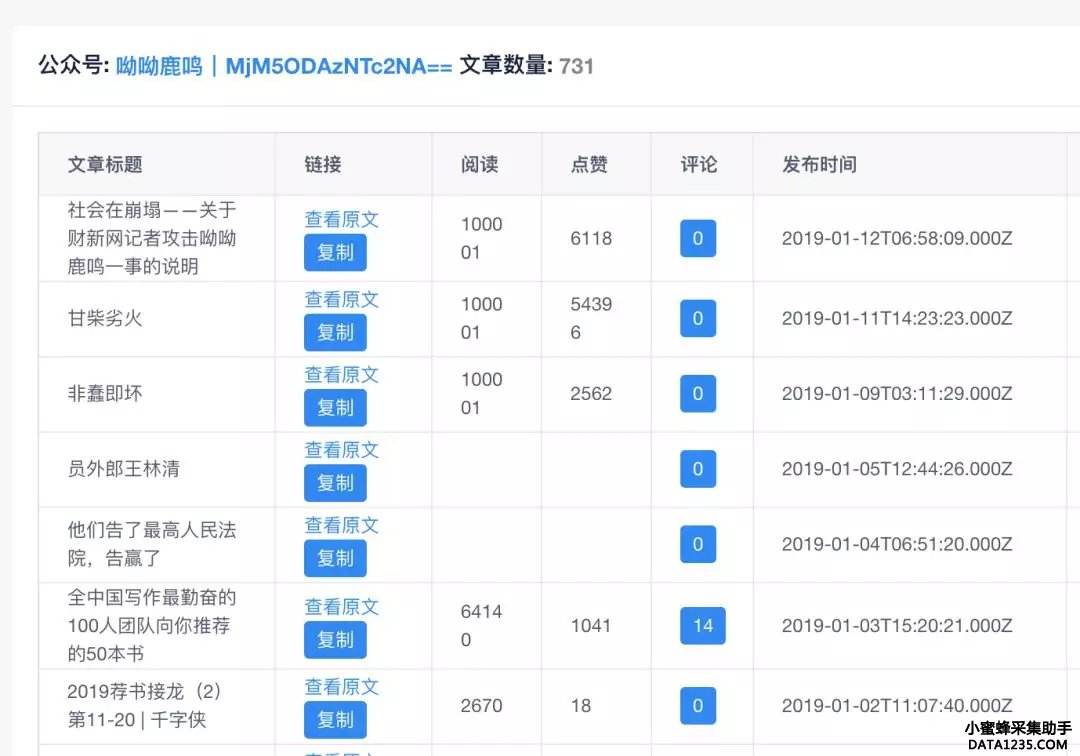Click 复制 for 2019荐书接龙 row
The width and height of the screenshot is (1080, 756).
coord(335,720)
